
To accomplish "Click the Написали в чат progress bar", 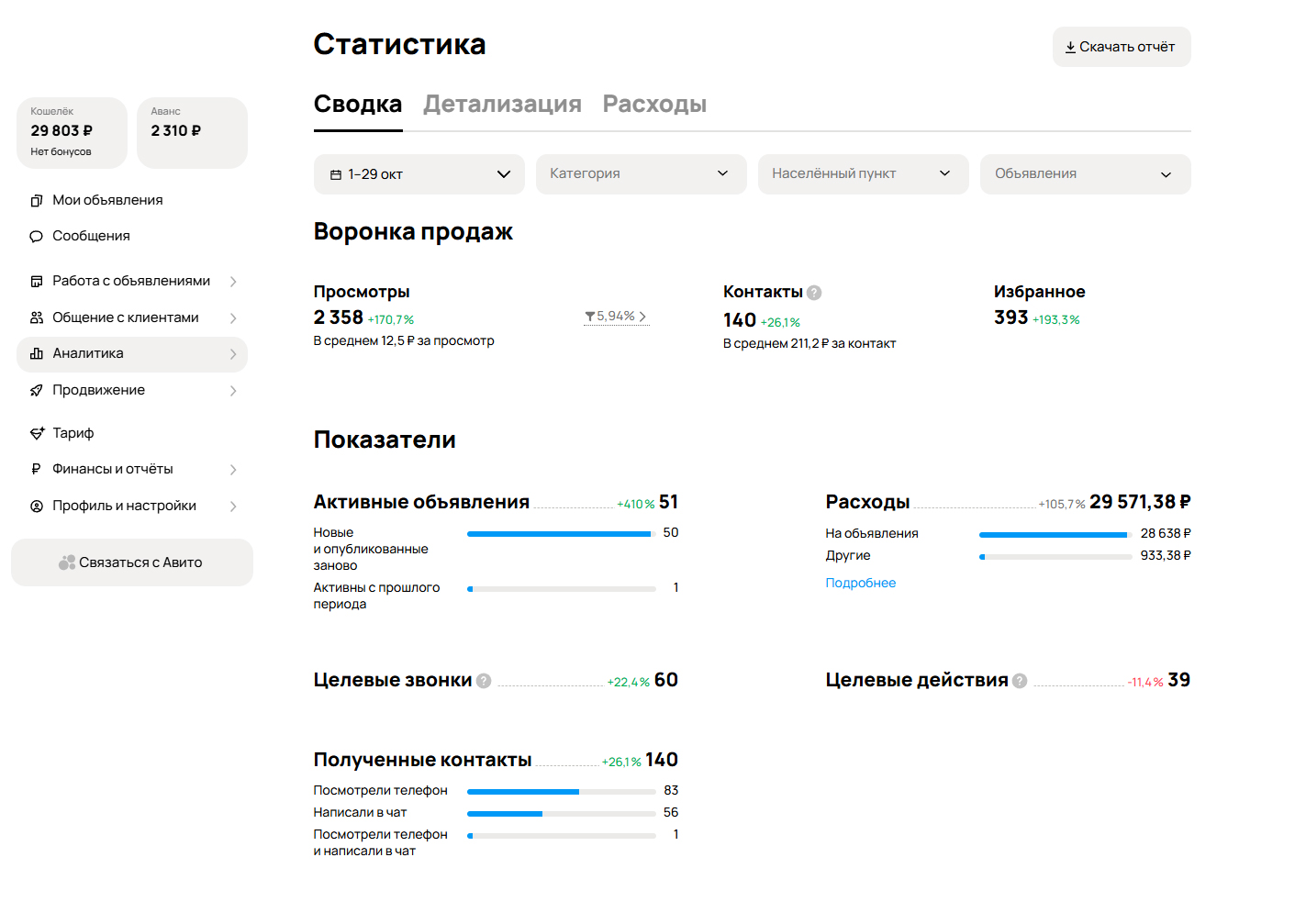I will point(562,814).
